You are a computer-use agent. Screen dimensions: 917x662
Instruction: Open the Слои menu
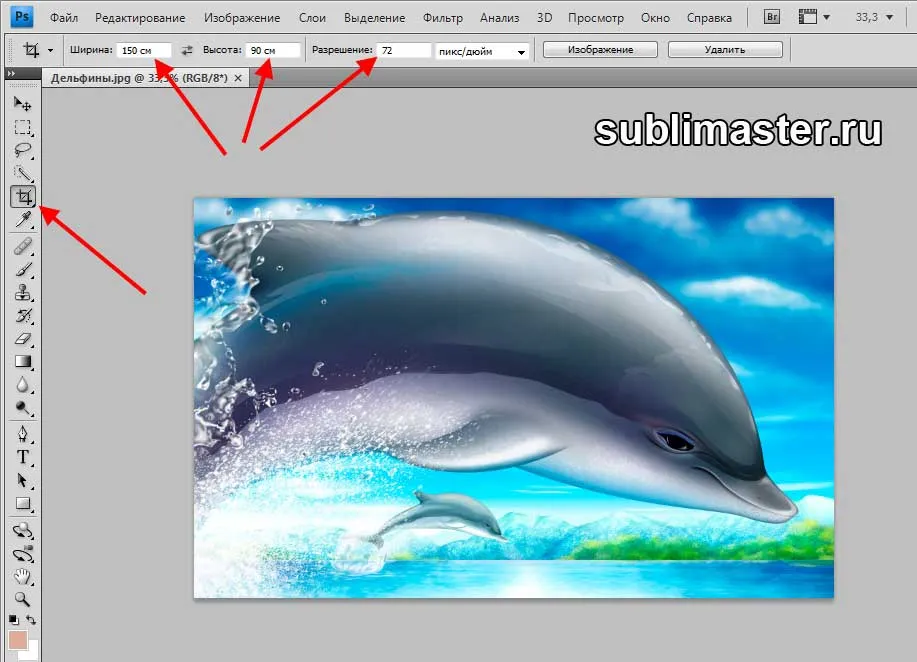coord(312,18)
